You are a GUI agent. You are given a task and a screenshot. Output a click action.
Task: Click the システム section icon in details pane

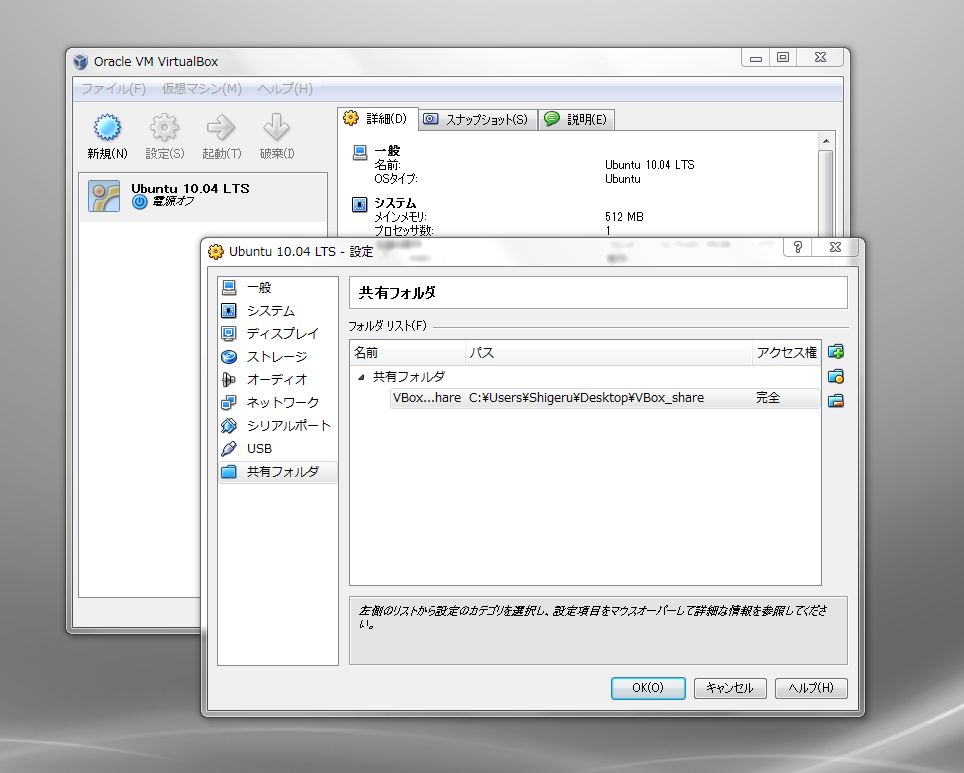(360, 204)
